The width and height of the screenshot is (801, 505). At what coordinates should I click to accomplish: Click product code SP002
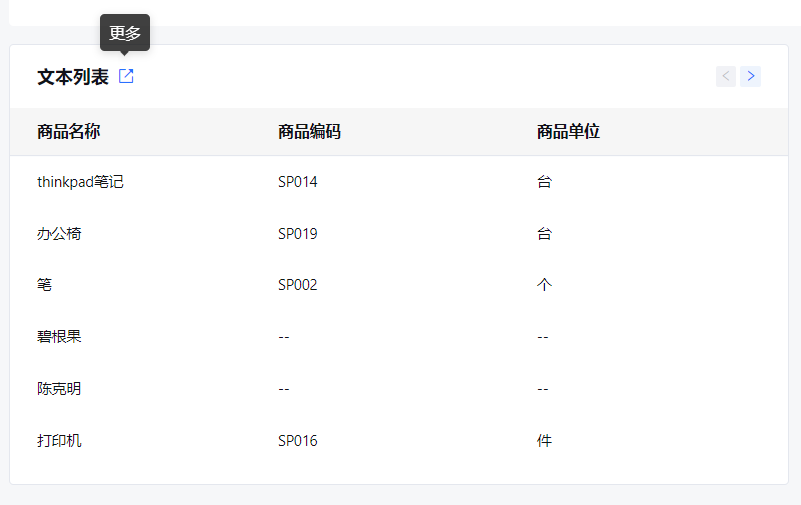tap(297, 284)
